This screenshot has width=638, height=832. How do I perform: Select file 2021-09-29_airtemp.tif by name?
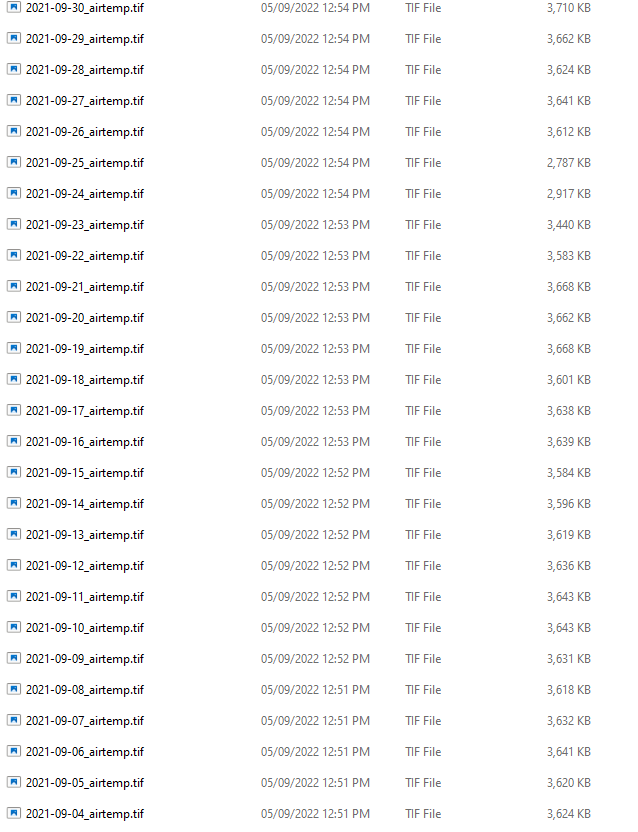(85, 39)
